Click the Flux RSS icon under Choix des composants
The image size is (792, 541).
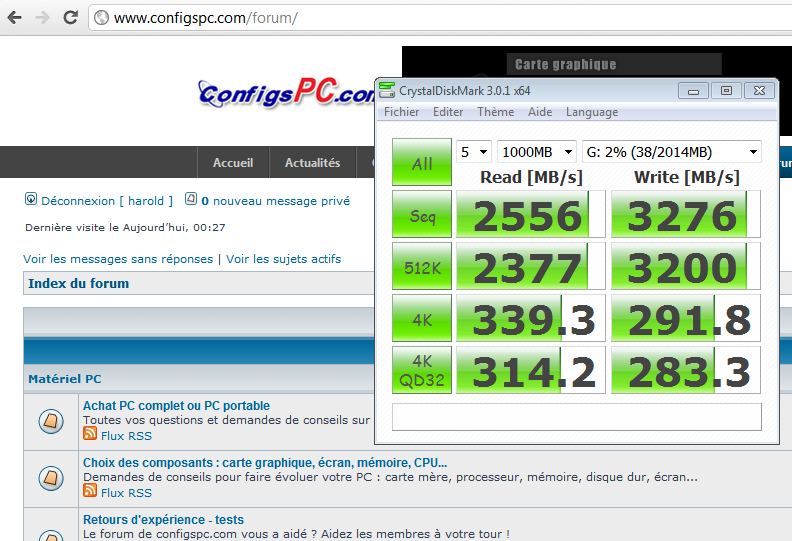(90, 492)
